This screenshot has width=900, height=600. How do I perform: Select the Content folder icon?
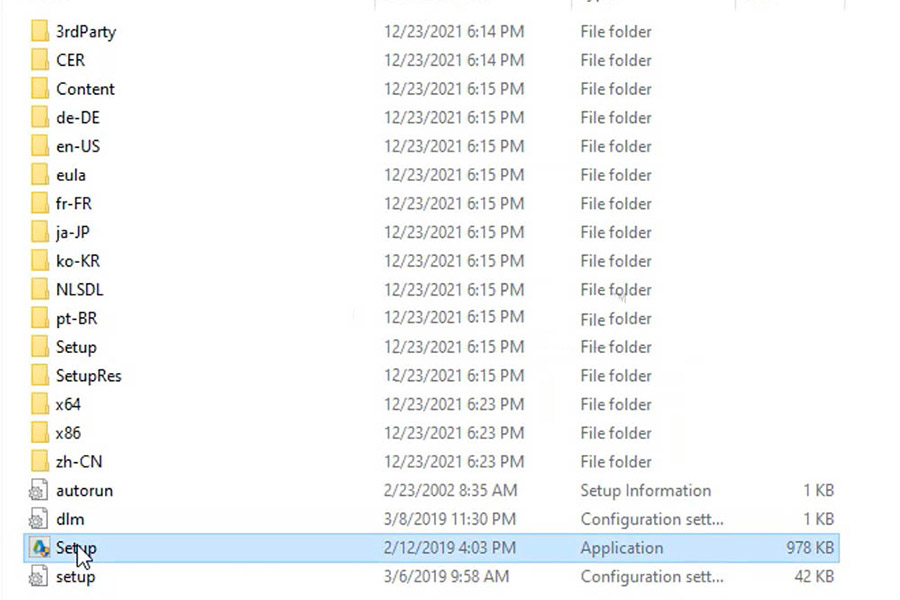pos(40,88)
